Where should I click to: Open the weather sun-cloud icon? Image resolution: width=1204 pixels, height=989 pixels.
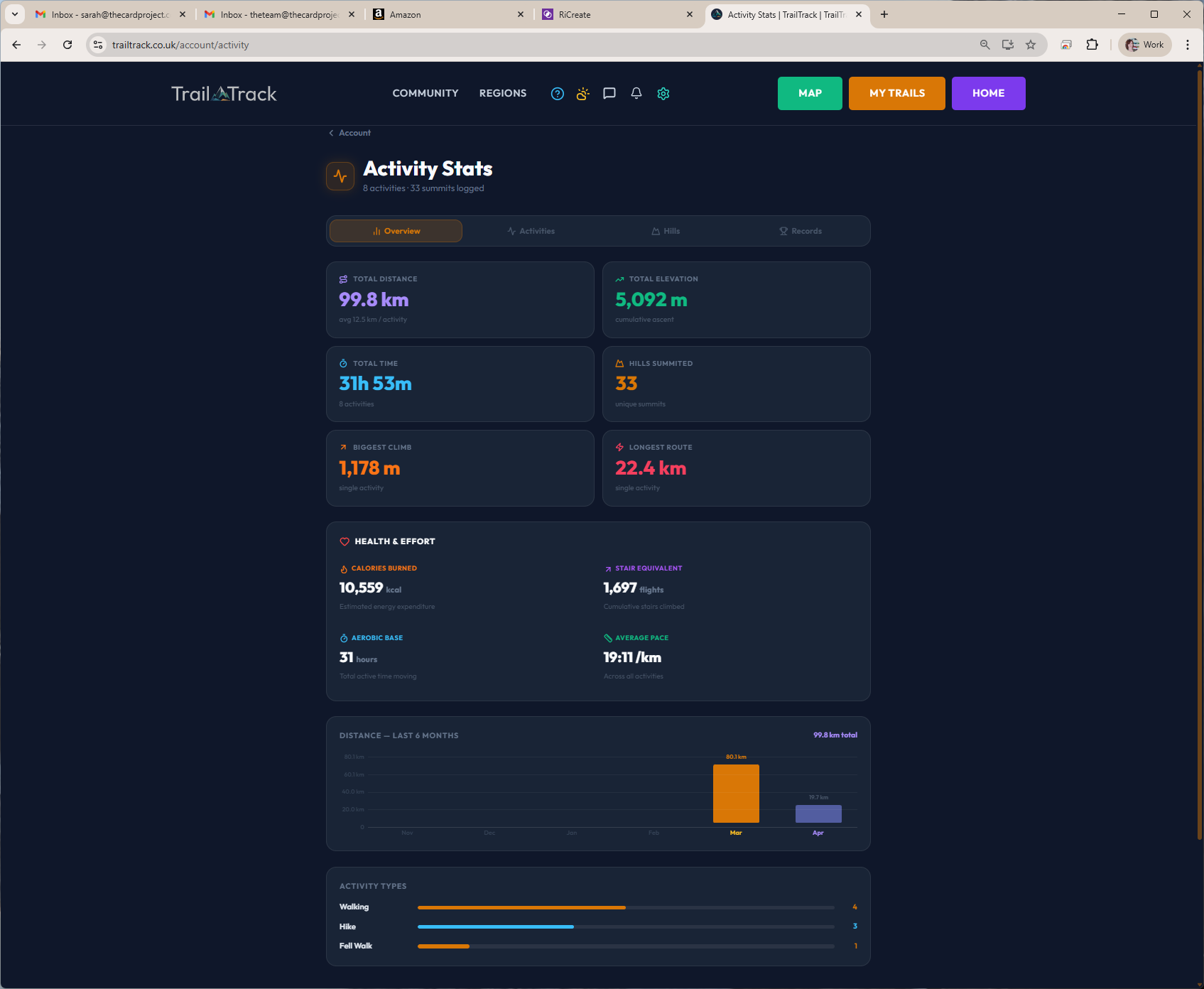(x=583, y=94)
